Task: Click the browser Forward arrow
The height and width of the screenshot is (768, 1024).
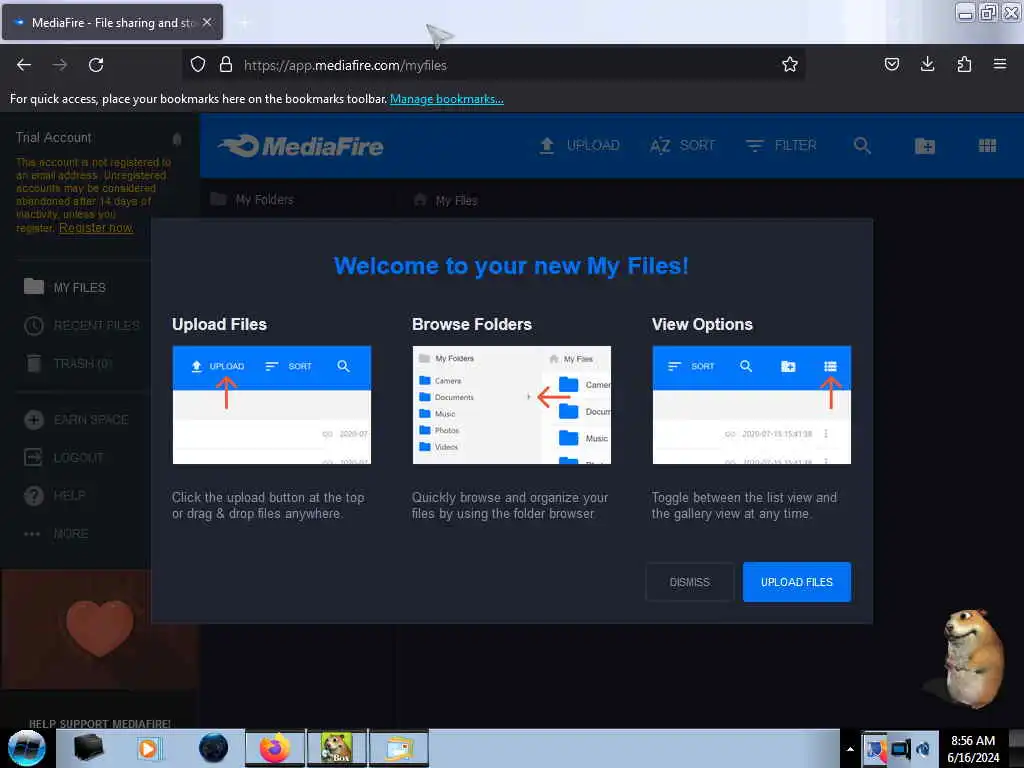Action: pos(60,65)
